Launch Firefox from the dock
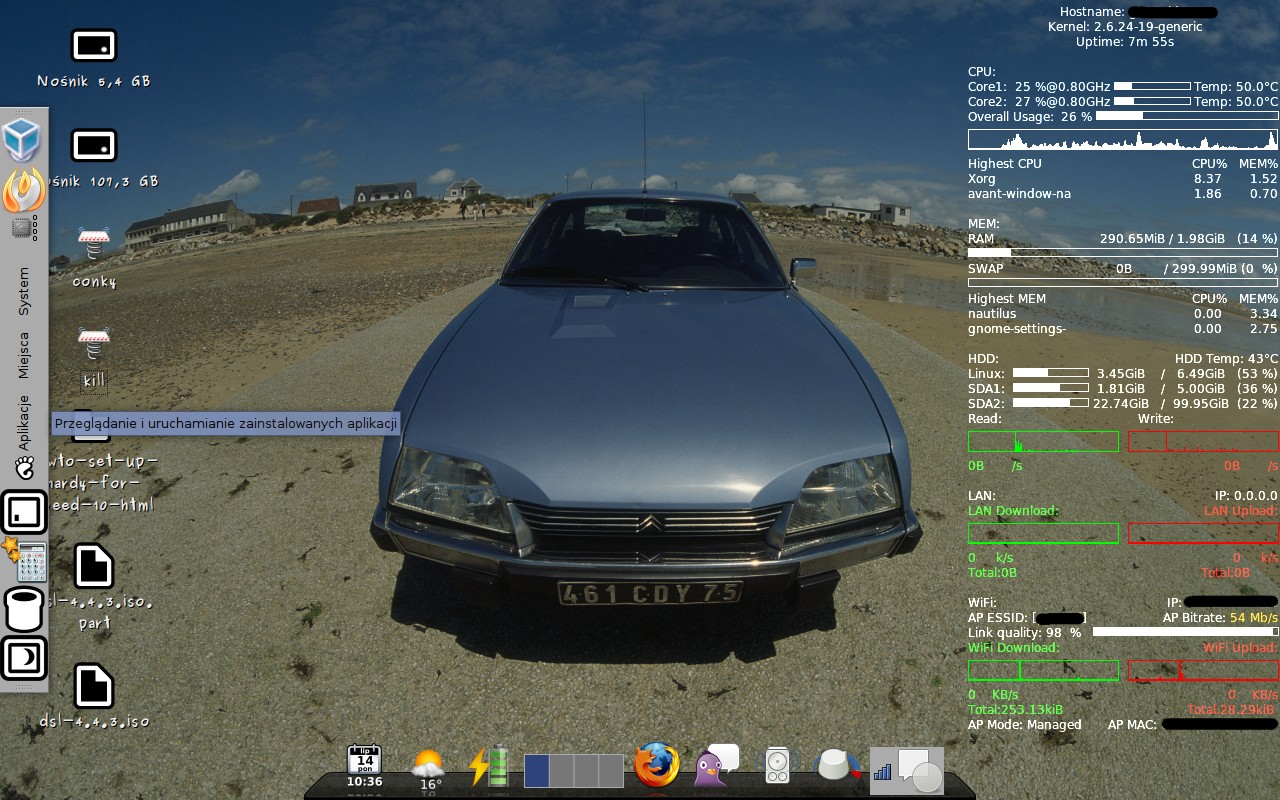 pos(657,765)
